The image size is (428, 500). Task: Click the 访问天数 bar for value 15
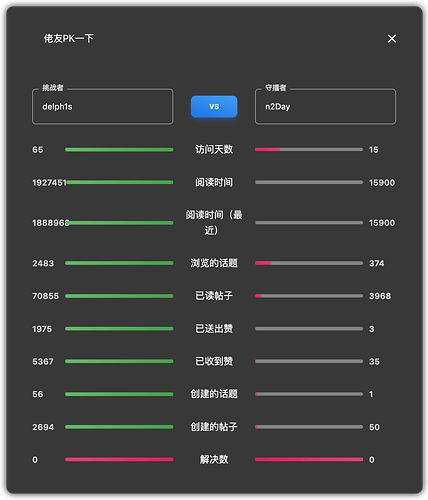(309, 150)
